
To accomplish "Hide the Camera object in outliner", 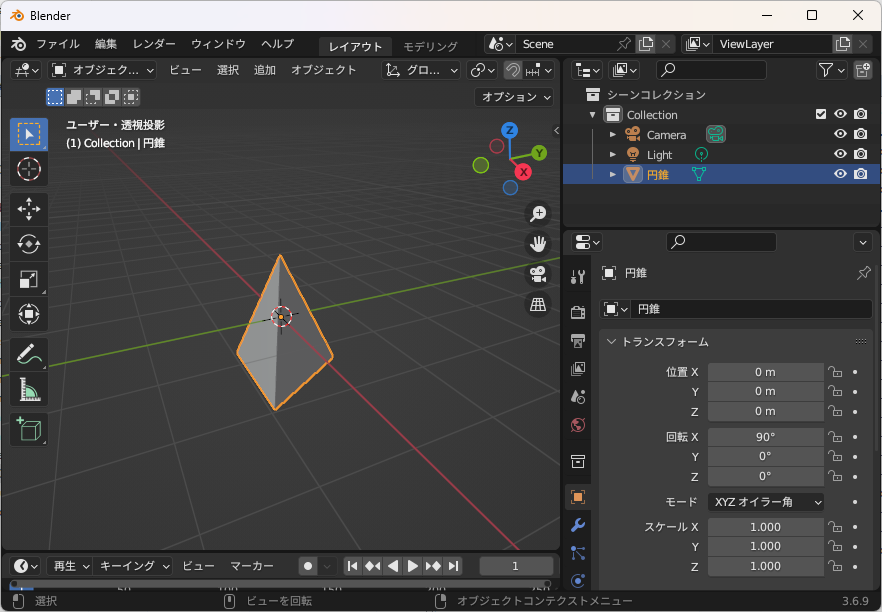I will pos(840,134).
